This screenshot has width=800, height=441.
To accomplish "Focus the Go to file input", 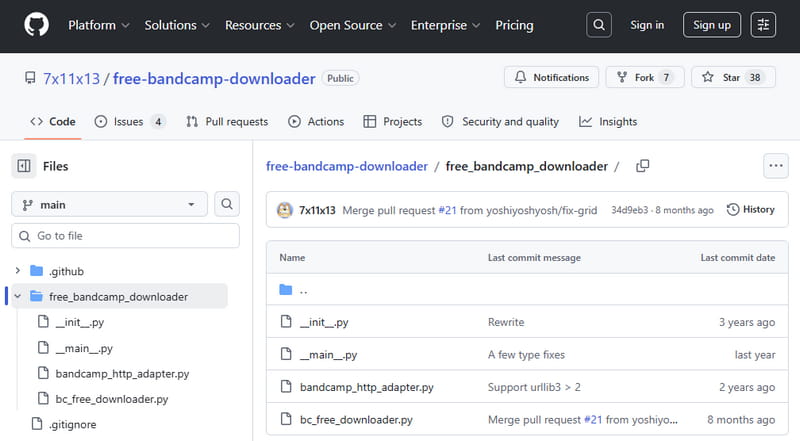I will [x=126, y=236].
